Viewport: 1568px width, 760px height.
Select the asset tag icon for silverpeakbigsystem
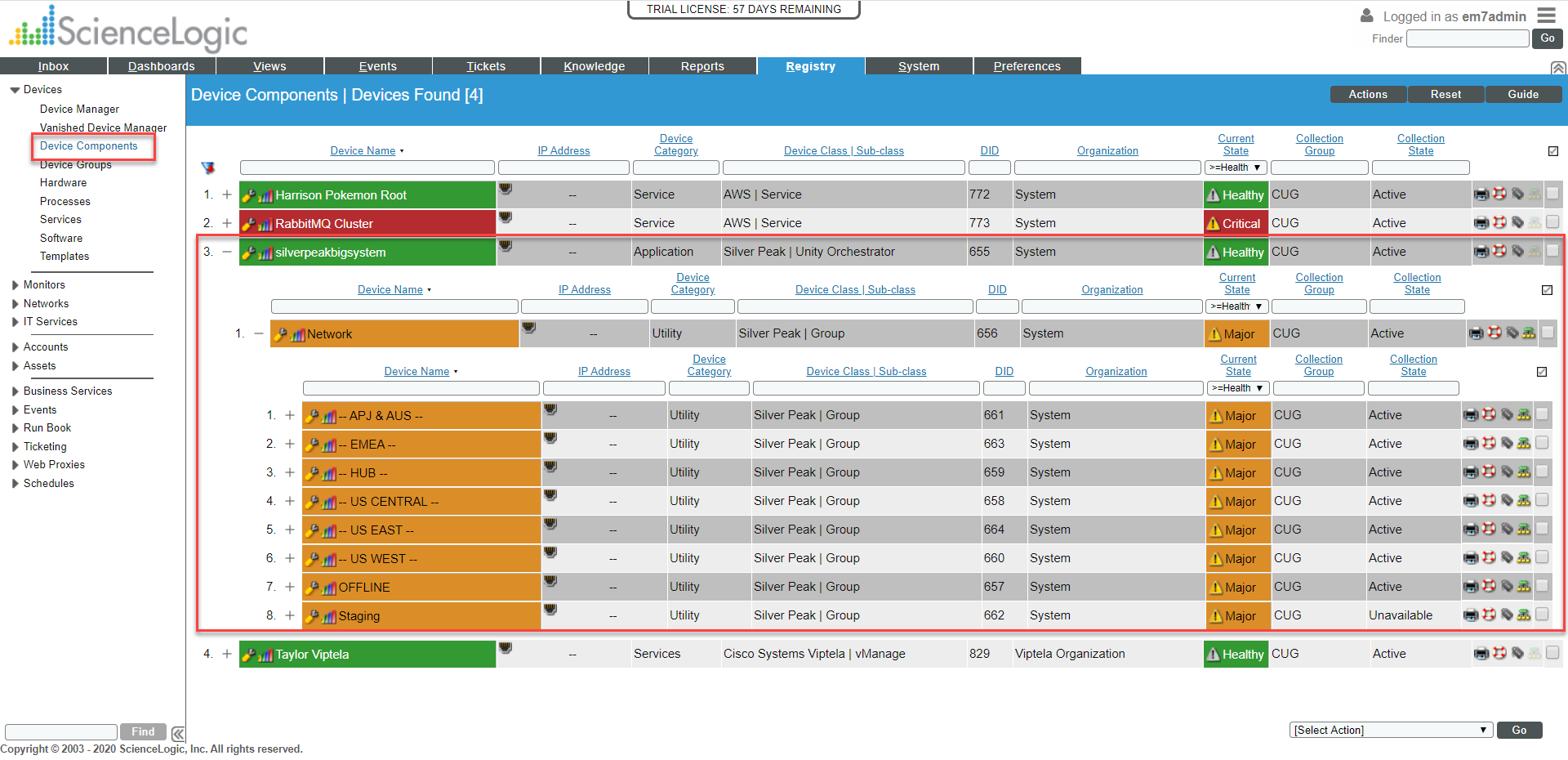[x=1519, y=252]
